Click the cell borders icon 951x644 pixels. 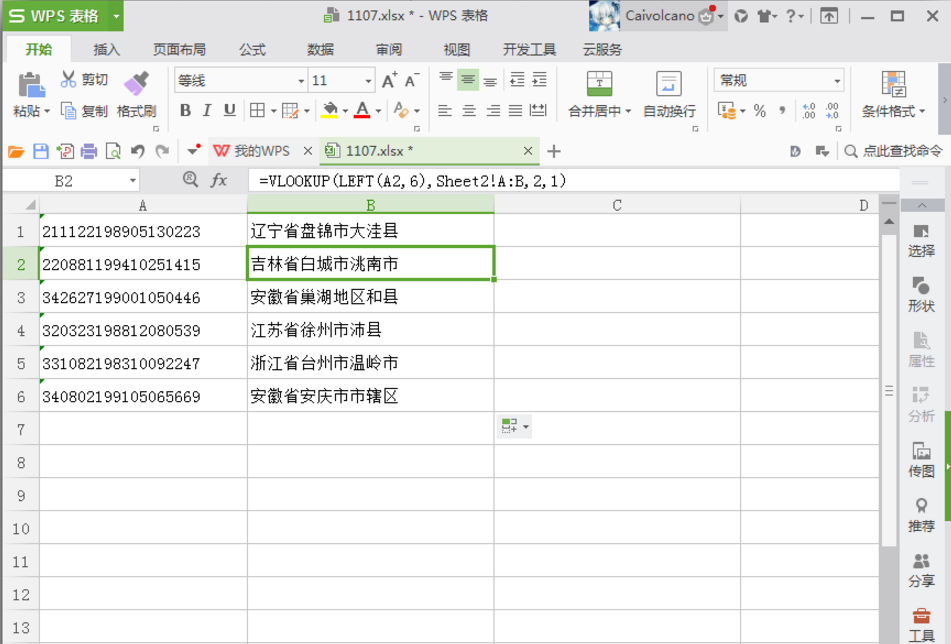pos(257,110)
